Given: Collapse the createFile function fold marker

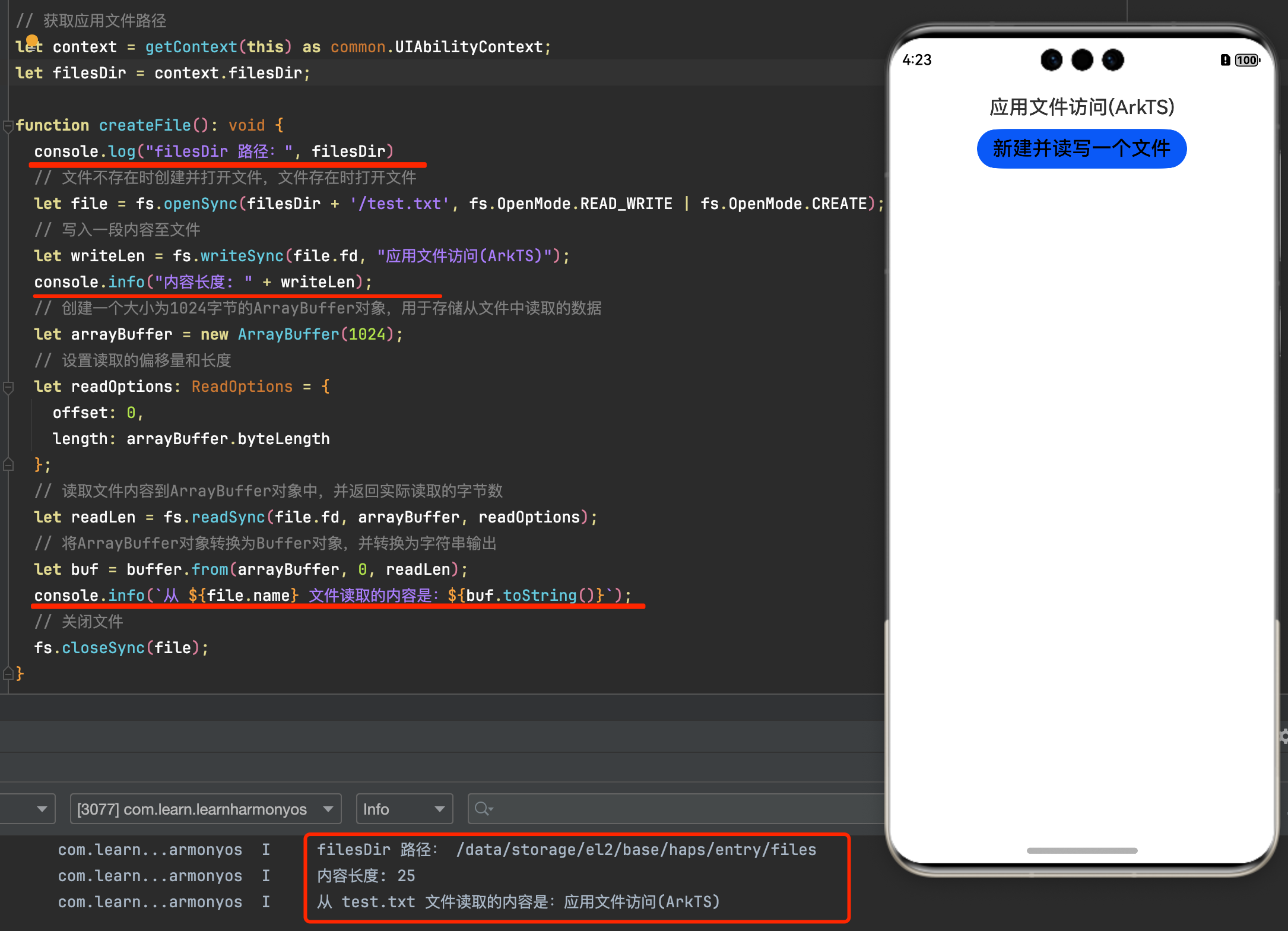Looking at the screenshot, I should point(8,126).
